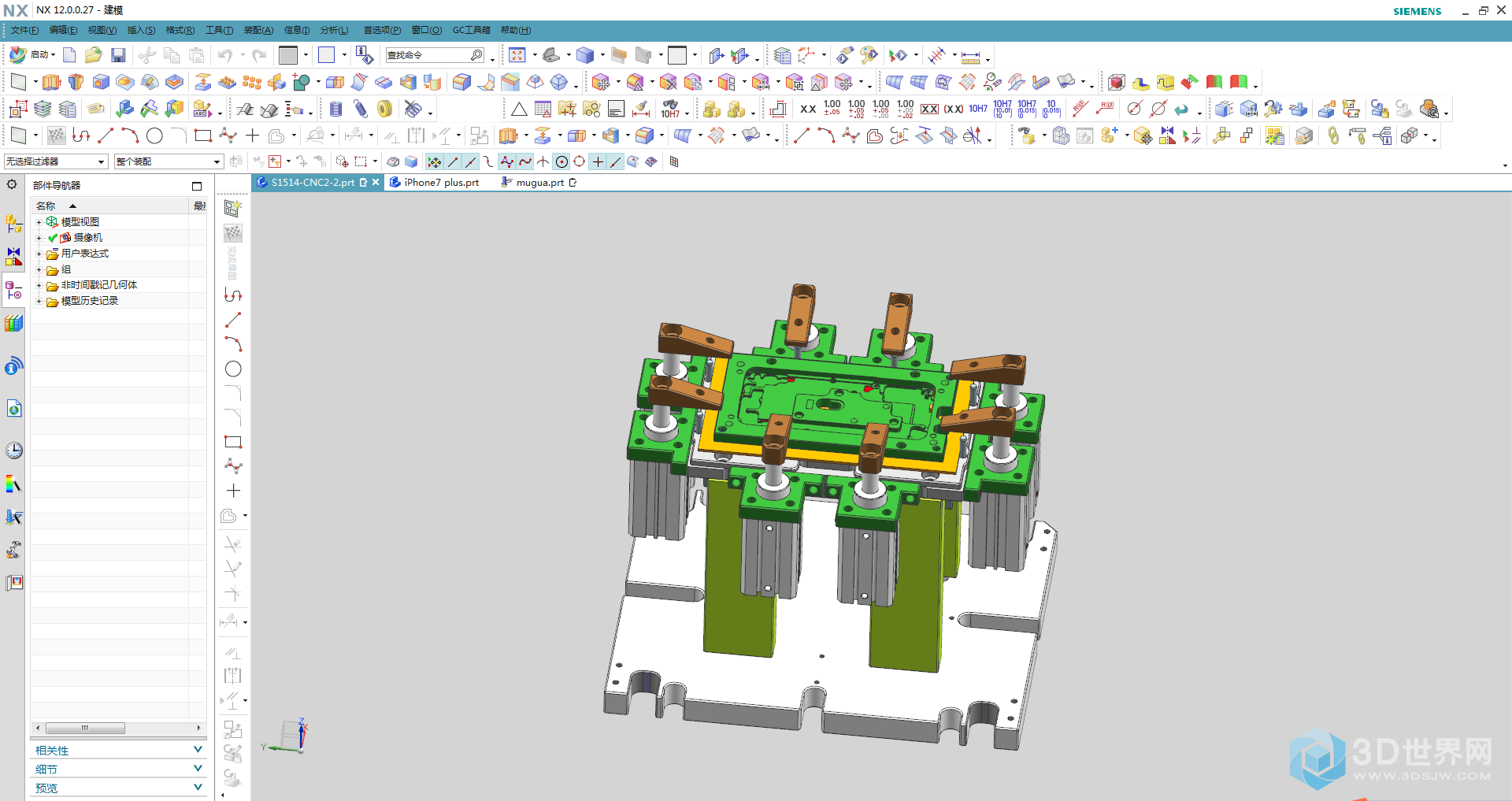Viewport: 1512px width, 801px height.
Task: Expand the 模型视图 tree node
Action: [39, 222]
